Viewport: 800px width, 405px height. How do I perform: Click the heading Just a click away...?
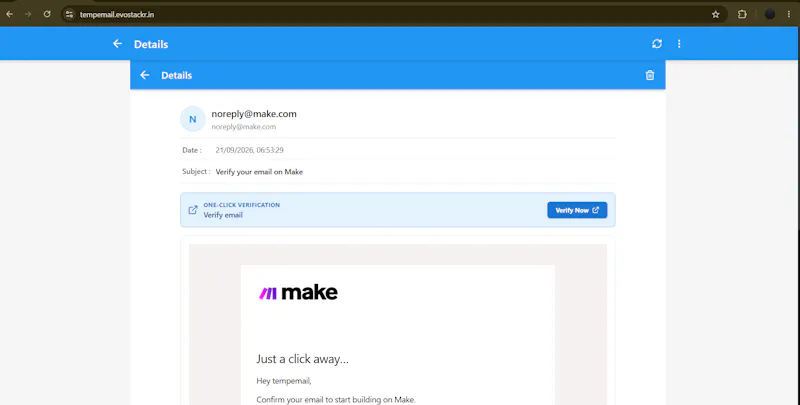303,359
